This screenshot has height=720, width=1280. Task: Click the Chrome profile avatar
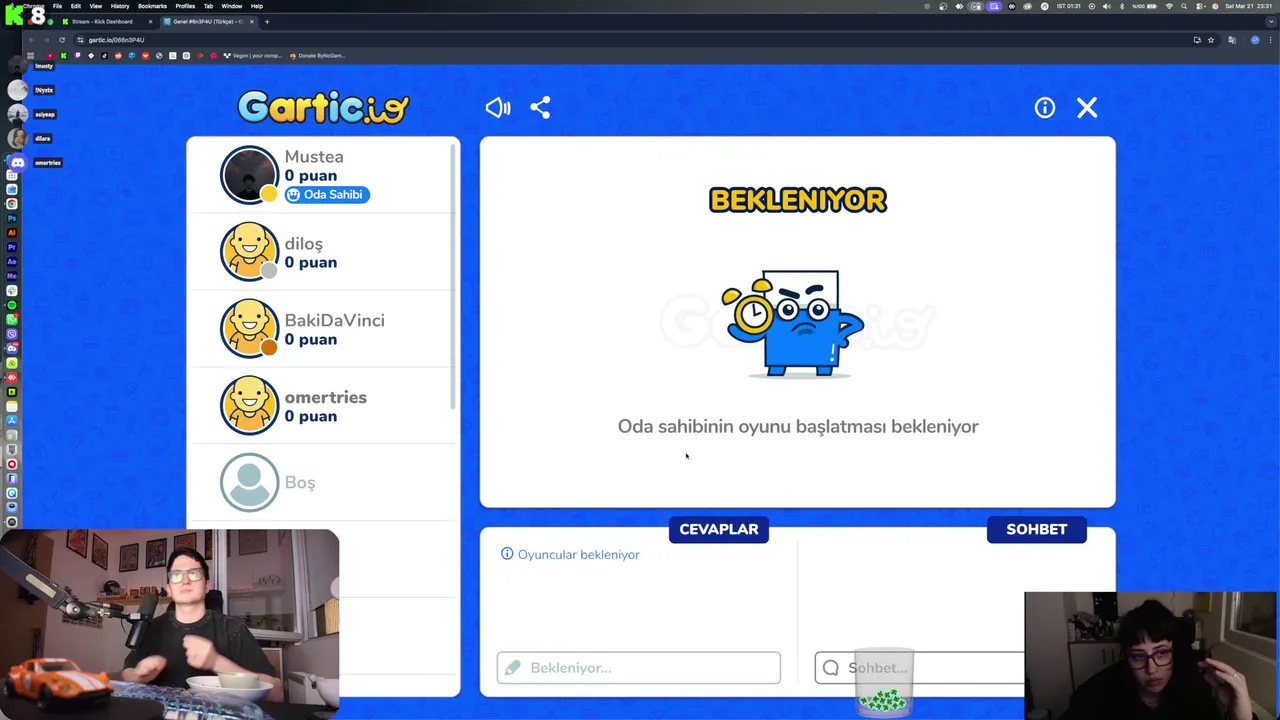coord(1255,40)
